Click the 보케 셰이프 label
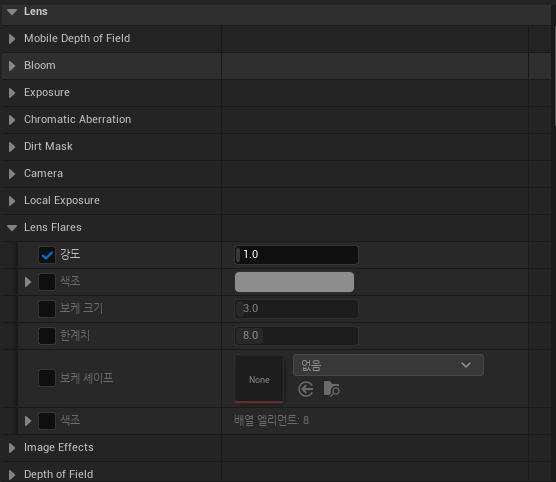Screen dimensions: 556x482 click(x=86, y=378)
